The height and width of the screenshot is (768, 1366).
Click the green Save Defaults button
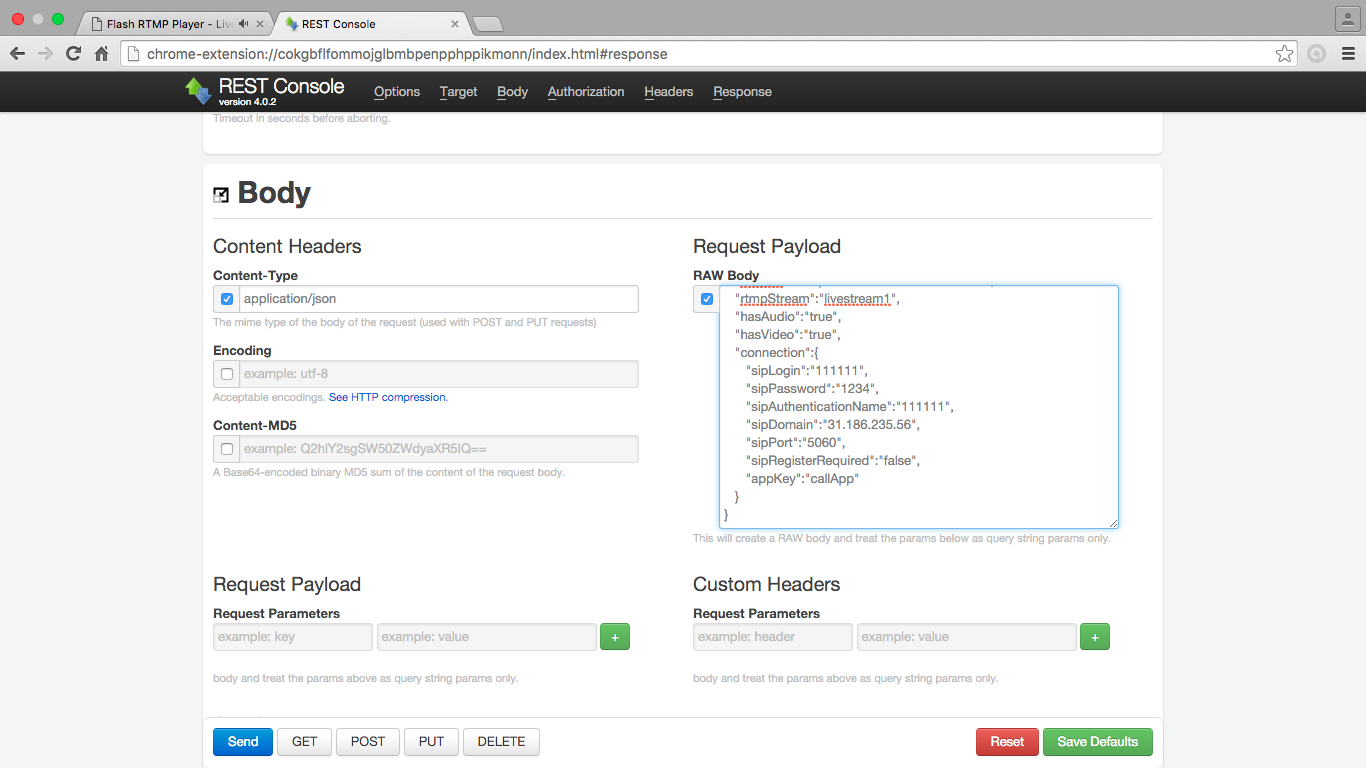point(1098,742)
